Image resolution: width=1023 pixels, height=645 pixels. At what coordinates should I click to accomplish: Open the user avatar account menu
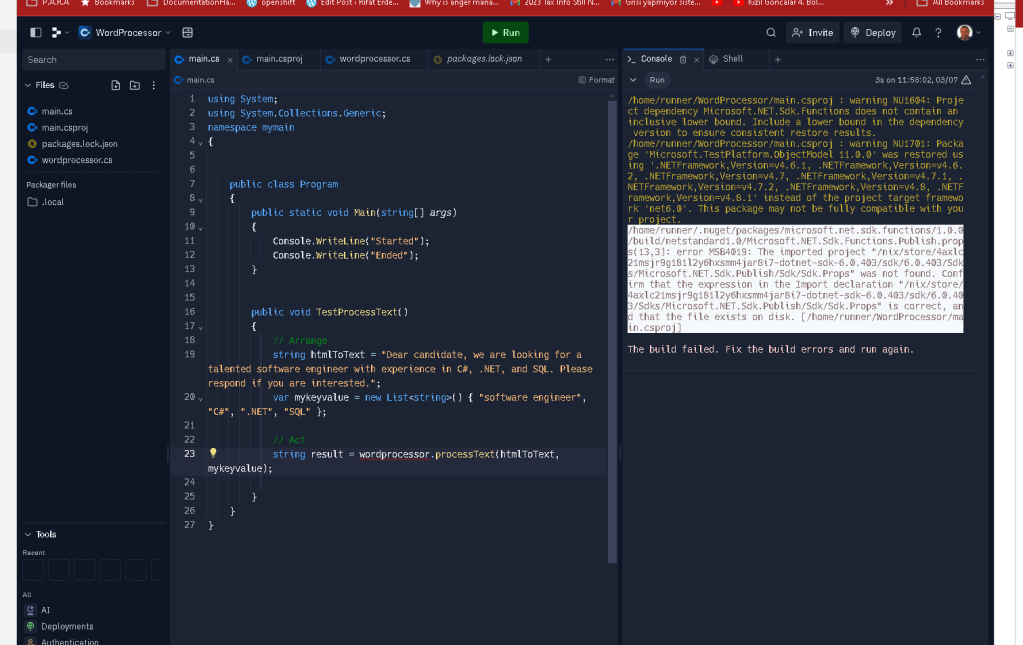click(968, 33)
